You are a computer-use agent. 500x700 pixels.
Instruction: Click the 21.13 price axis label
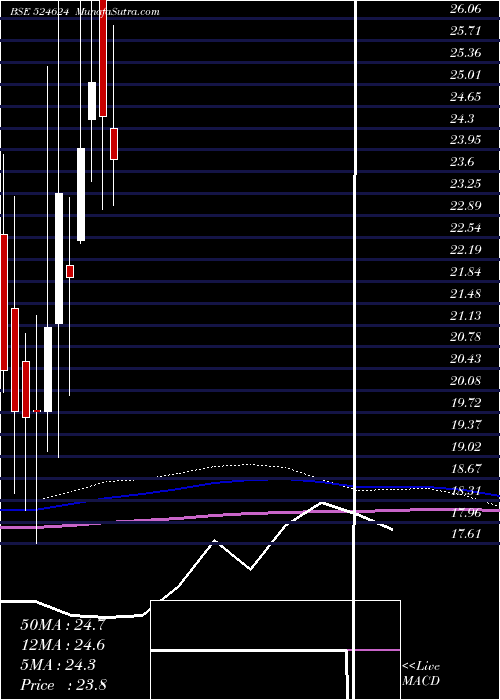(466, 315)
